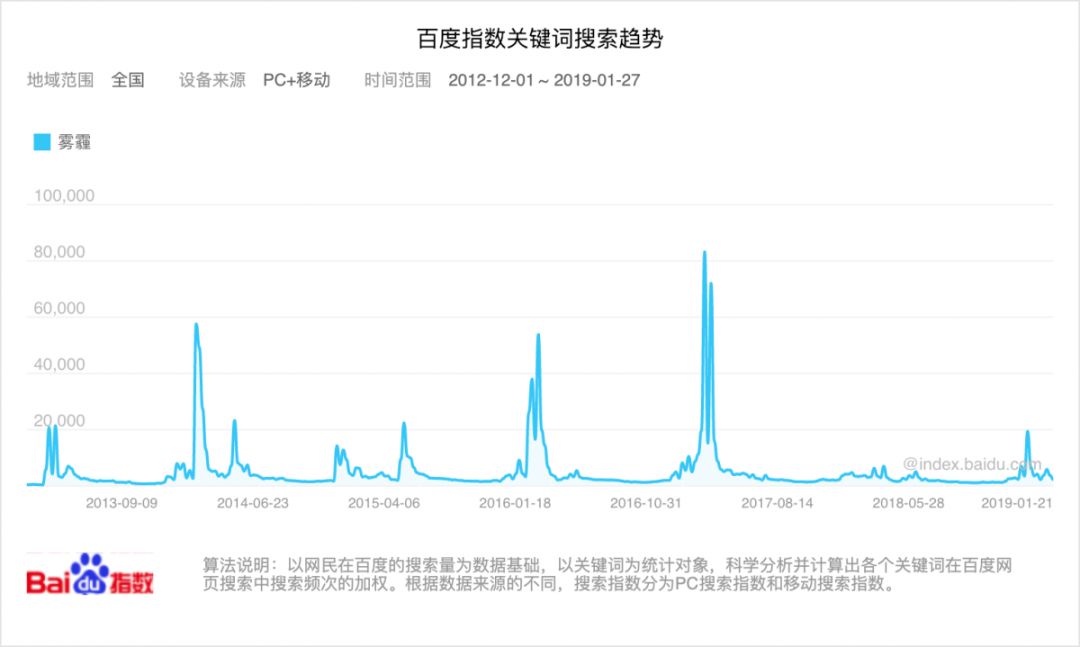Click the blue 雾霾 legend color swatch
1080x647 pixels.
tap(42, 142)
